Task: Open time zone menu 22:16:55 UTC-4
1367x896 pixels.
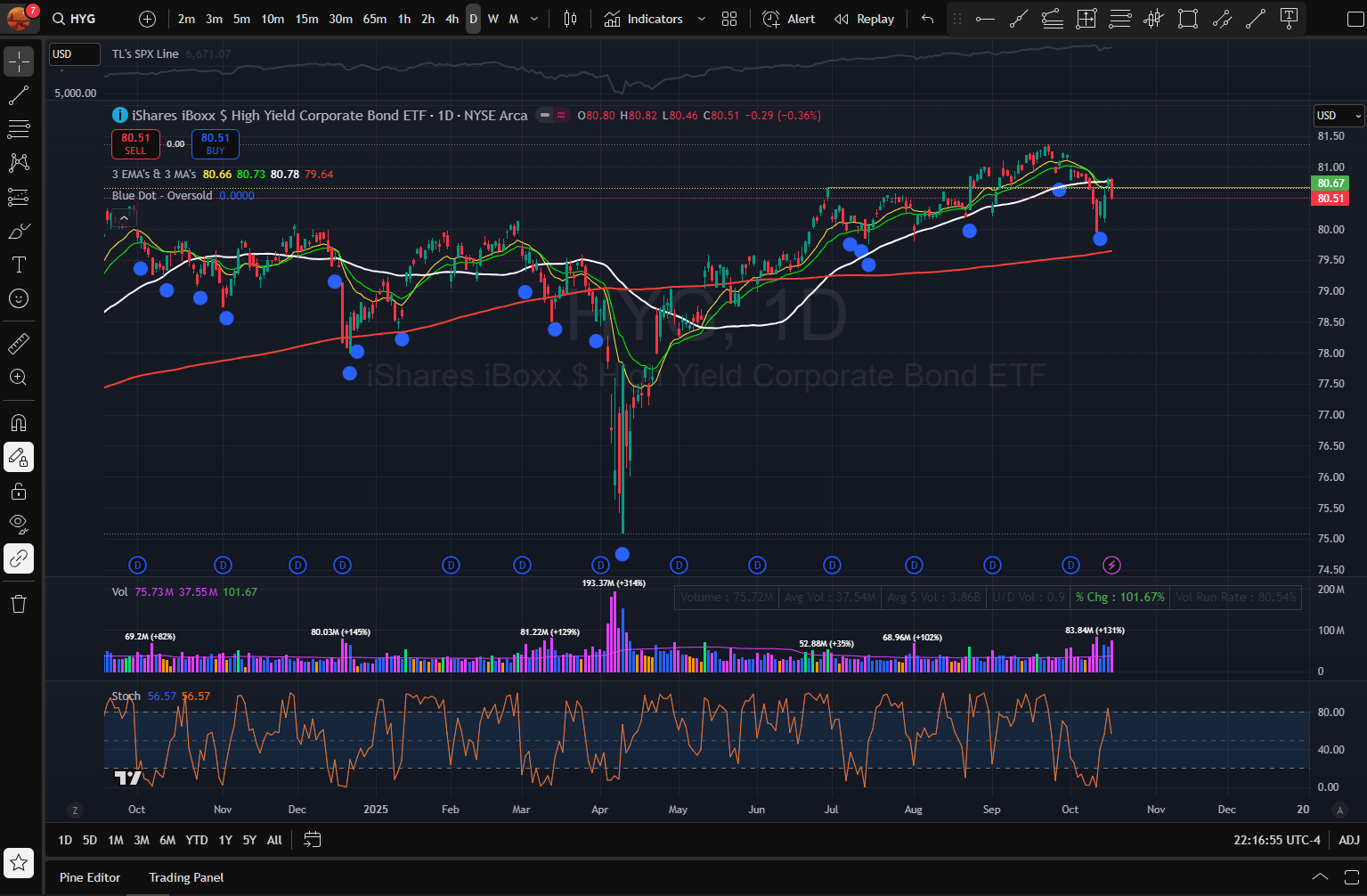Action: 1277,840
